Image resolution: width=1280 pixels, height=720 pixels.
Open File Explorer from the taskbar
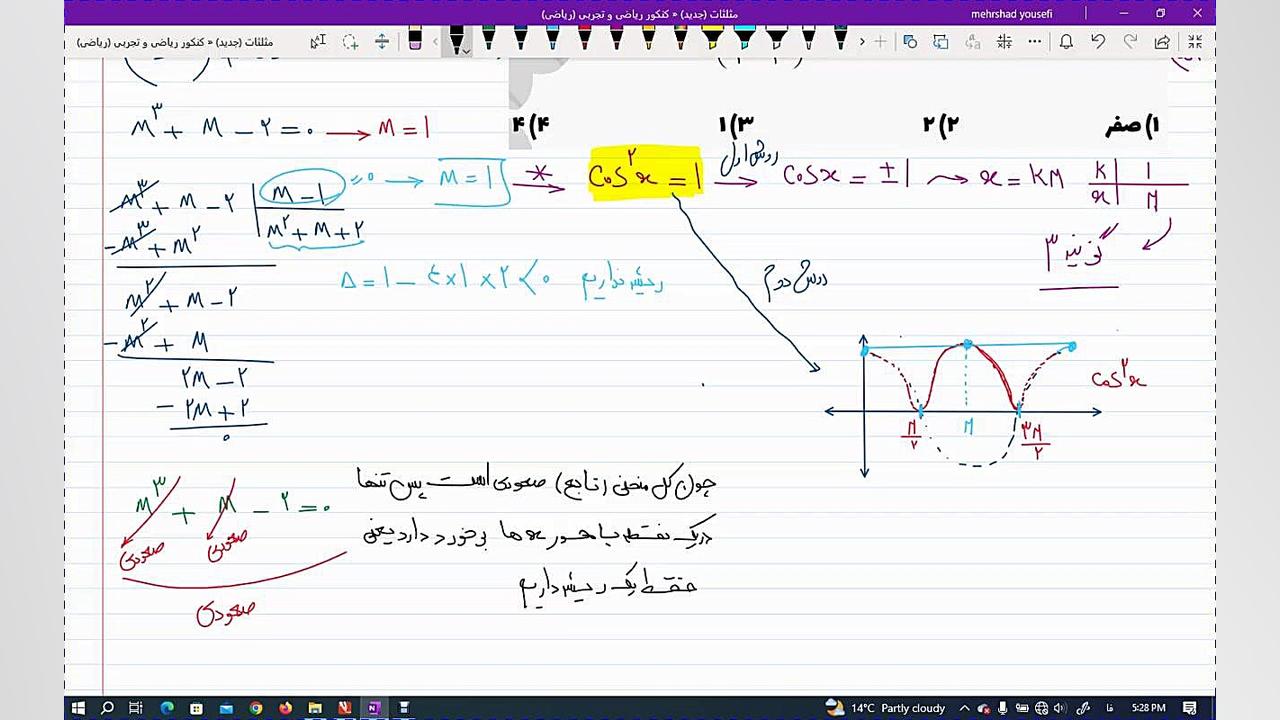315,708
